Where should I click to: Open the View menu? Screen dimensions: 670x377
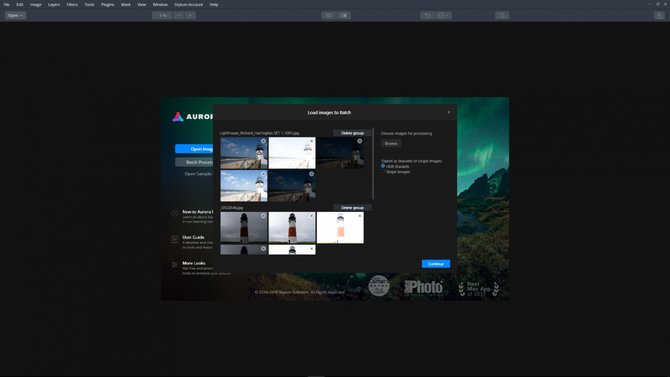(x=141, y=4)
